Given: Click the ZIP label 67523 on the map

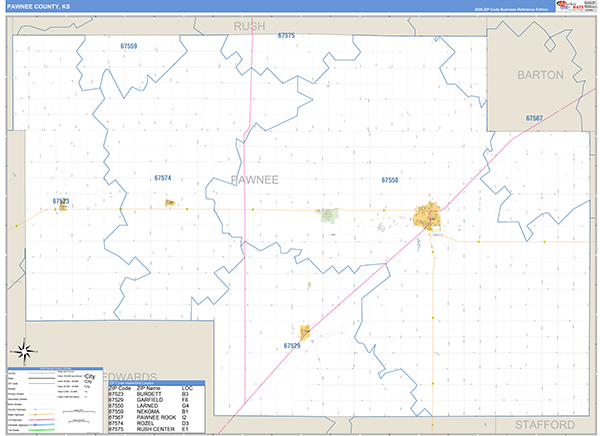Looking at the screenshot, I should (61, 201).
